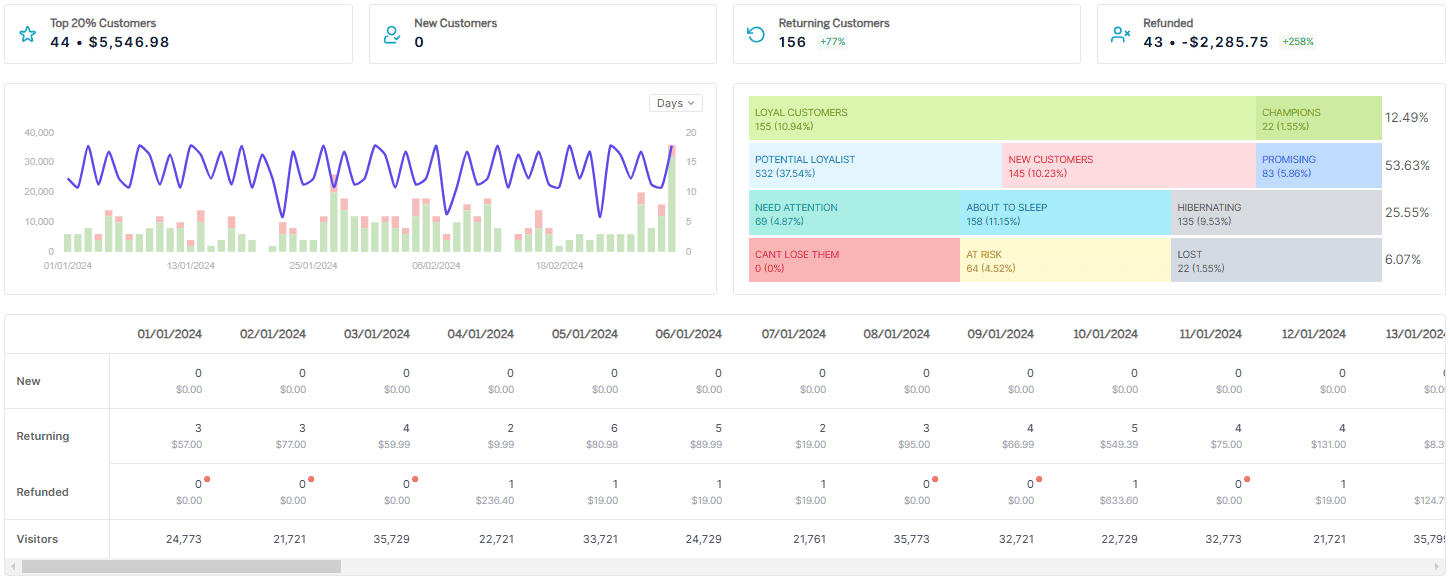
Task: Click the red dot in 01/01/2024 refunded cell
Action: pyautogui.click(x=207, y=479)
